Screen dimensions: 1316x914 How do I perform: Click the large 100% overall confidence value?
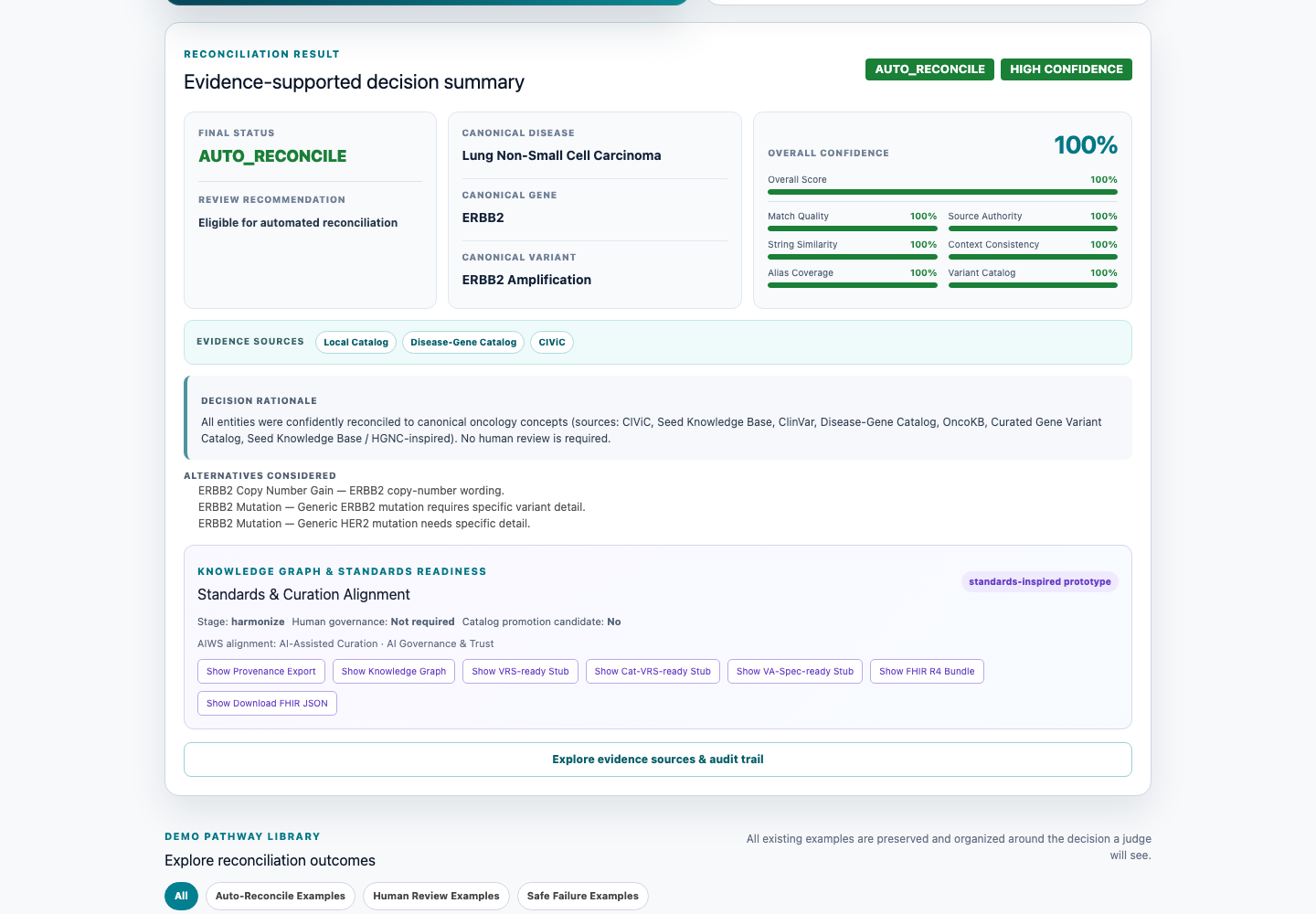click(x=1086, y=145)
